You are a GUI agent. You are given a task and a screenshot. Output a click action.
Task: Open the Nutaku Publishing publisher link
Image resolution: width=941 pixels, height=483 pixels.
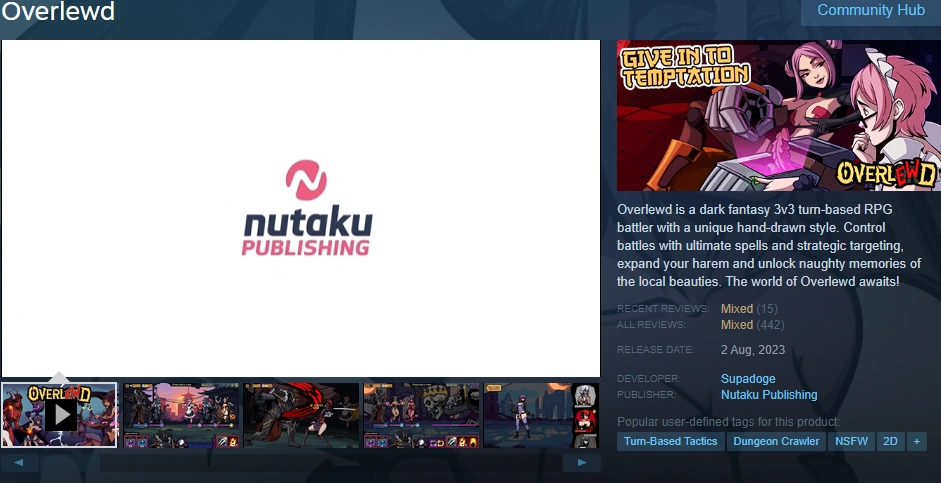pyautogui.click(x=769, y=395)
